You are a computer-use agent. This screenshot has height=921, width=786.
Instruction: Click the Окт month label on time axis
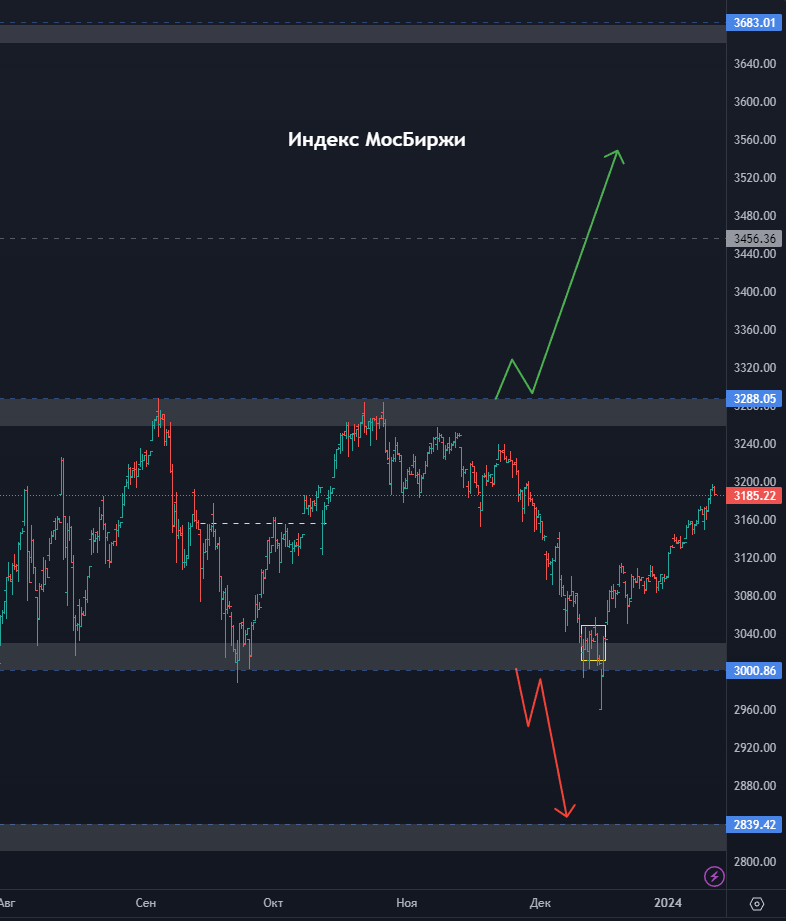[273, 902]
